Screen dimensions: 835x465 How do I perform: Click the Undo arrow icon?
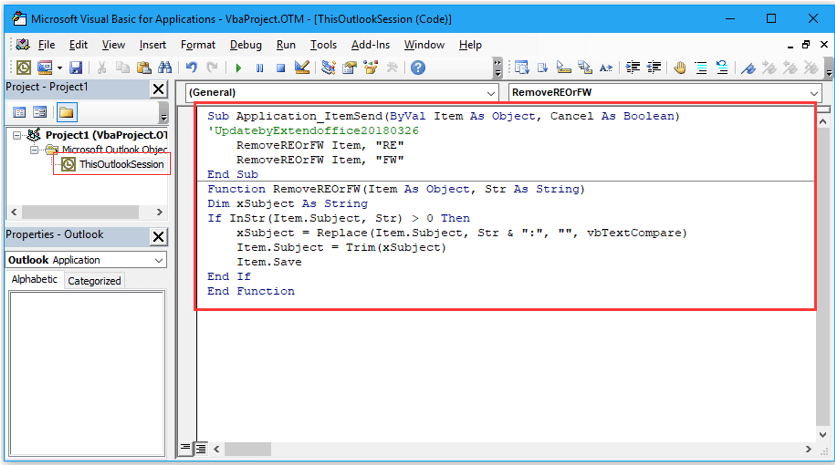click(x=191, y=68)
